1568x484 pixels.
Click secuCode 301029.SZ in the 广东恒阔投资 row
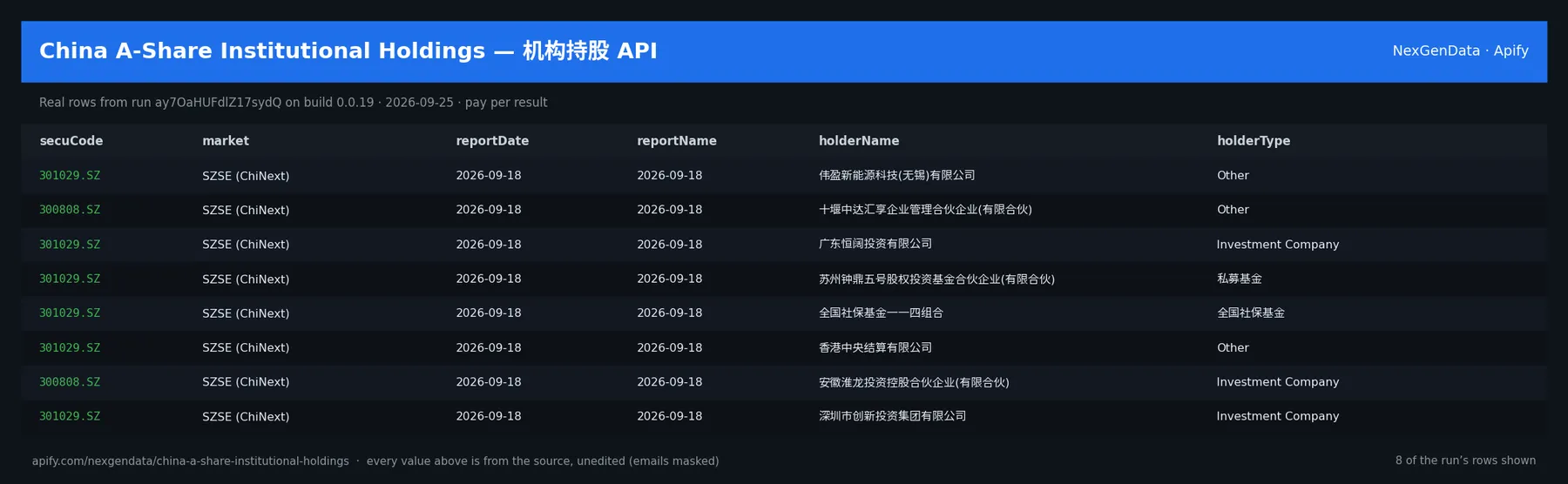click(70, 245)
